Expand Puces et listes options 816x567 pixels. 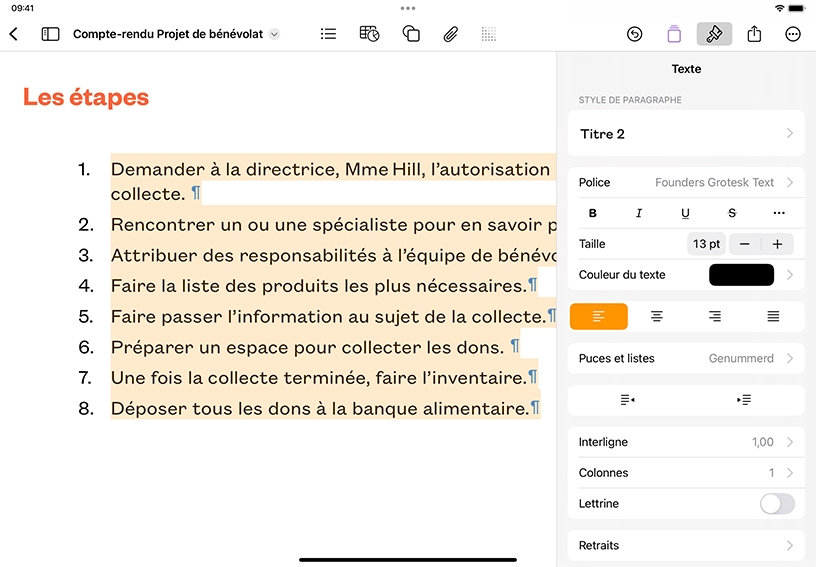(x=686, y=358)
